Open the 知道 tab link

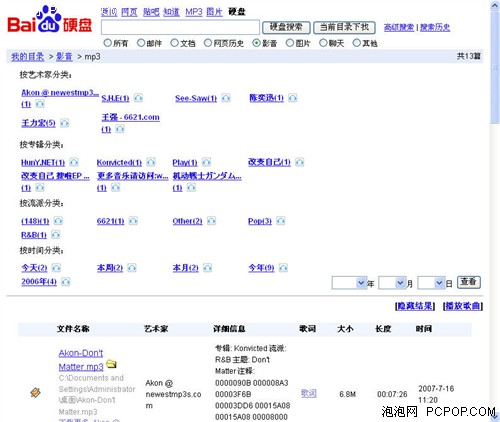[x=172, y=12]
